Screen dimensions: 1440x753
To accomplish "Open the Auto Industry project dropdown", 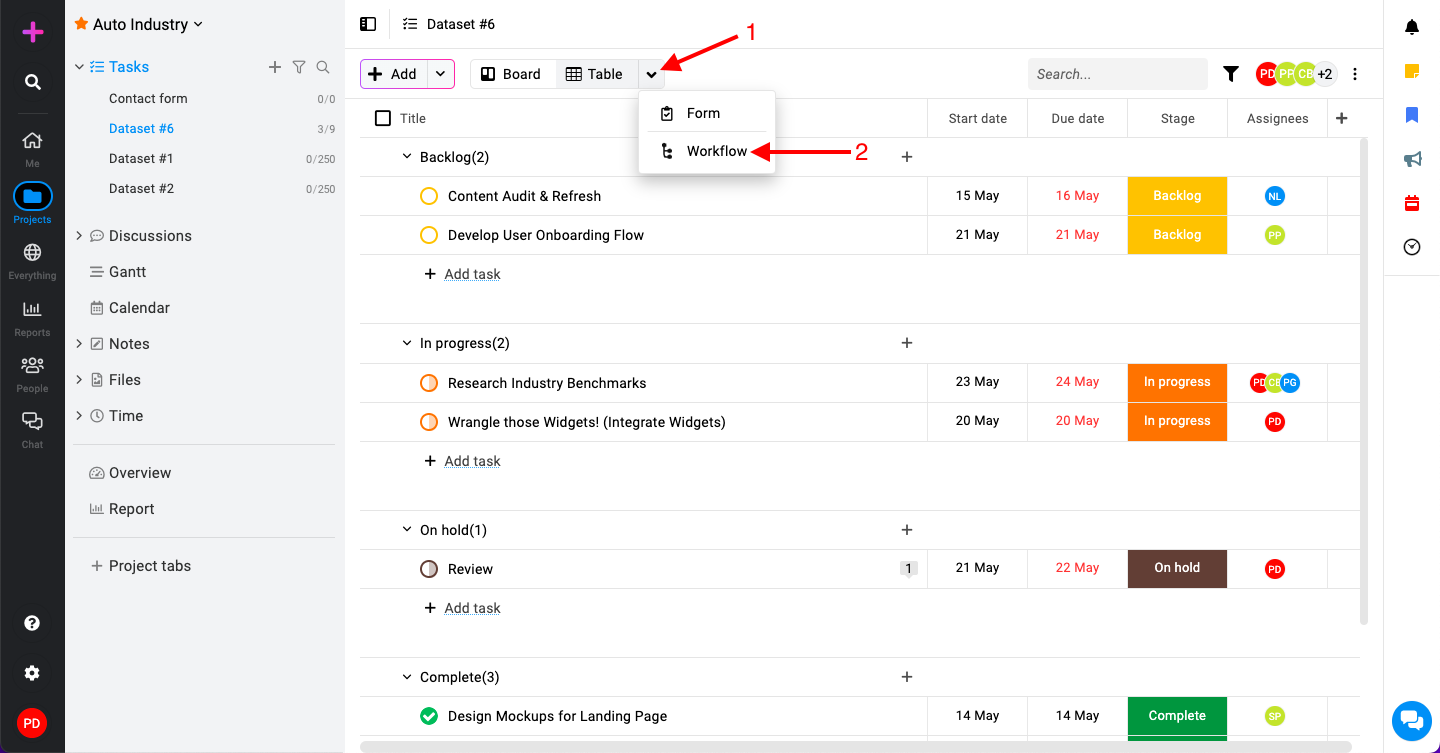I will (139, 24).
